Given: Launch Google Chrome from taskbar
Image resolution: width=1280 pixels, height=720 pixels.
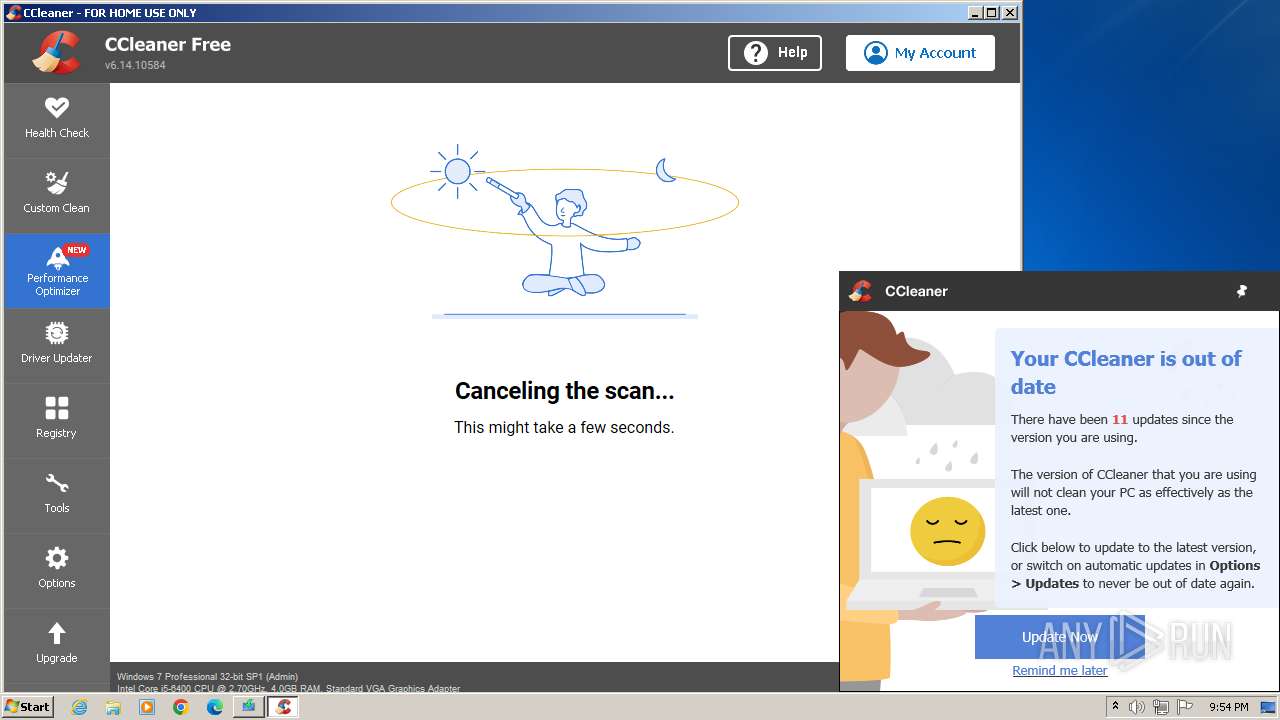Looking at the screenshot, I should pos(181,707).
